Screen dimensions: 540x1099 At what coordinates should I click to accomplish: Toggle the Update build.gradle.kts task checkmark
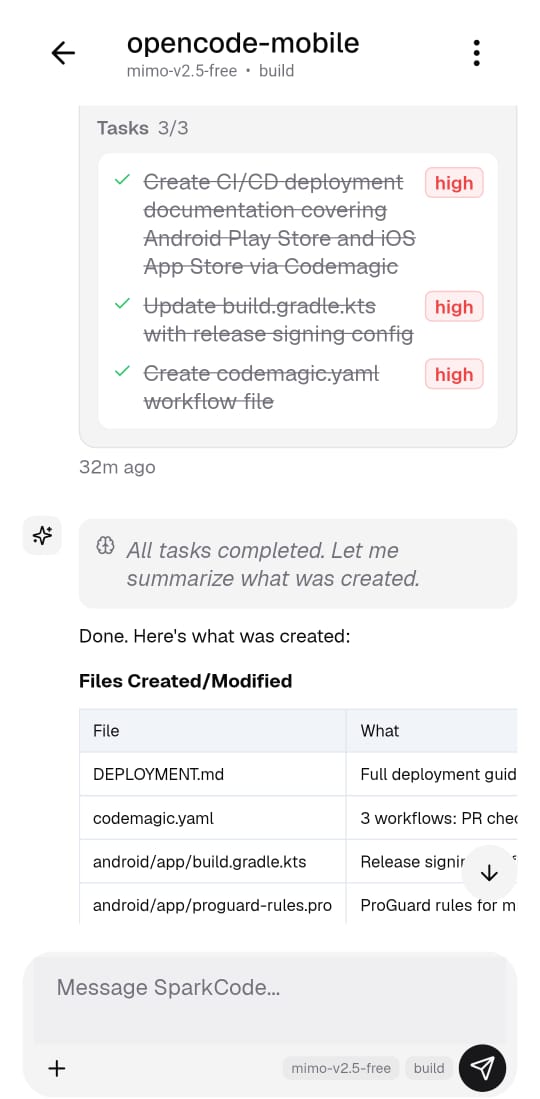122,304
